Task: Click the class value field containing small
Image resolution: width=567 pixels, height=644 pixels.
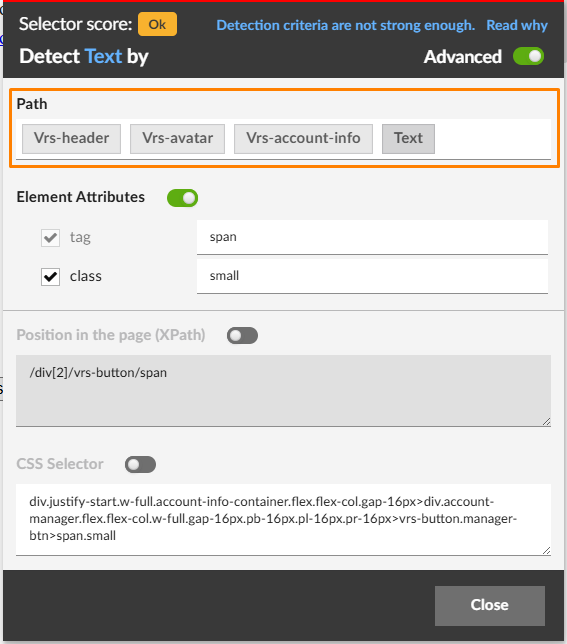Action: [x=372, y=276]
